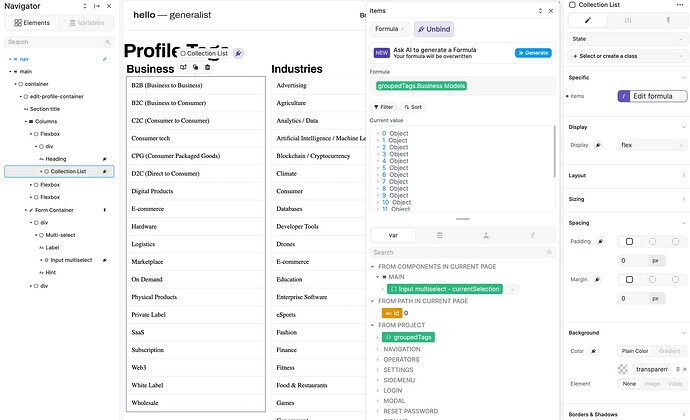This screenshot has height=420, width=690.
Task: Open the data collection tab icon in the variable picker
Action: (x=439, y=234)
